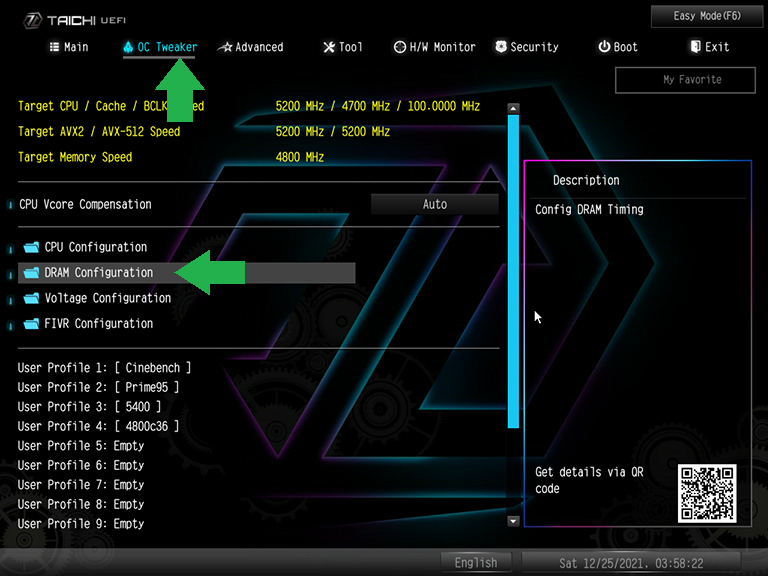This screenshot has width=768, height=576.
Task: Switch to Easy Mode (F6)
Action: pos(707,16)
